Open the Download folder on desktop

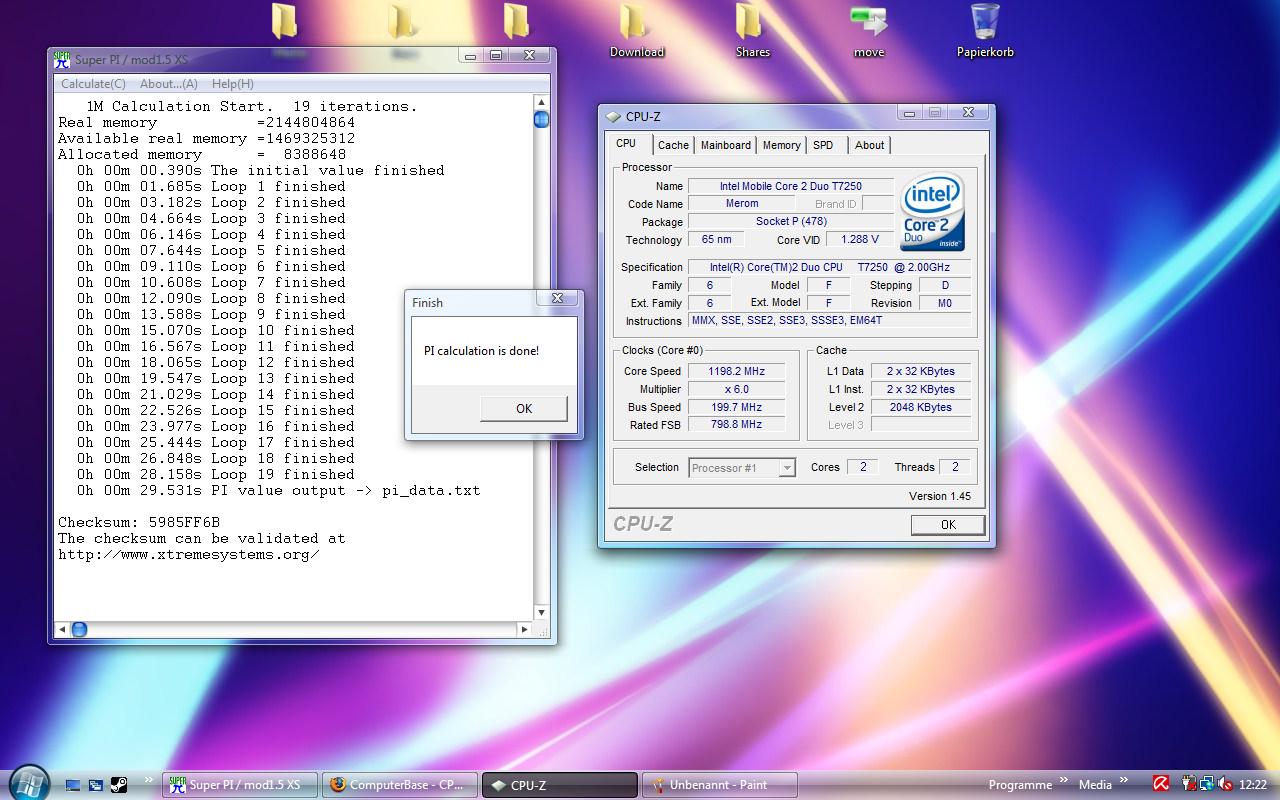[636, 31]
